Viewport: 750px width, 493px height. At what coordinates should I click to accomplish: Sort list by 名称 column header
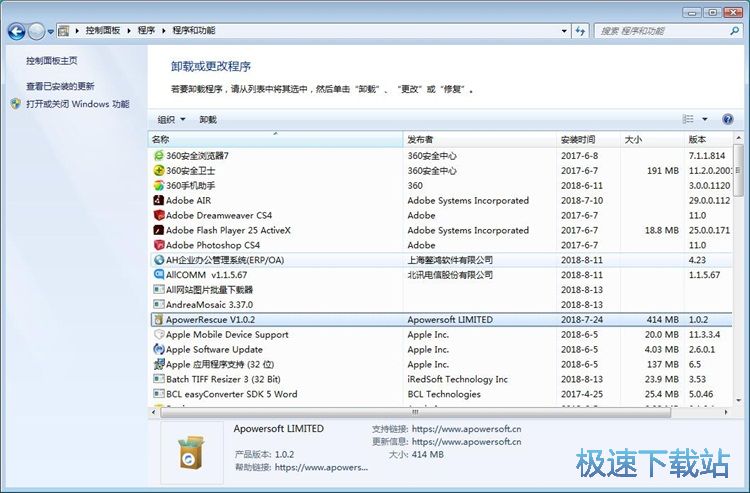pyautogui.click(x=276, y=140)
